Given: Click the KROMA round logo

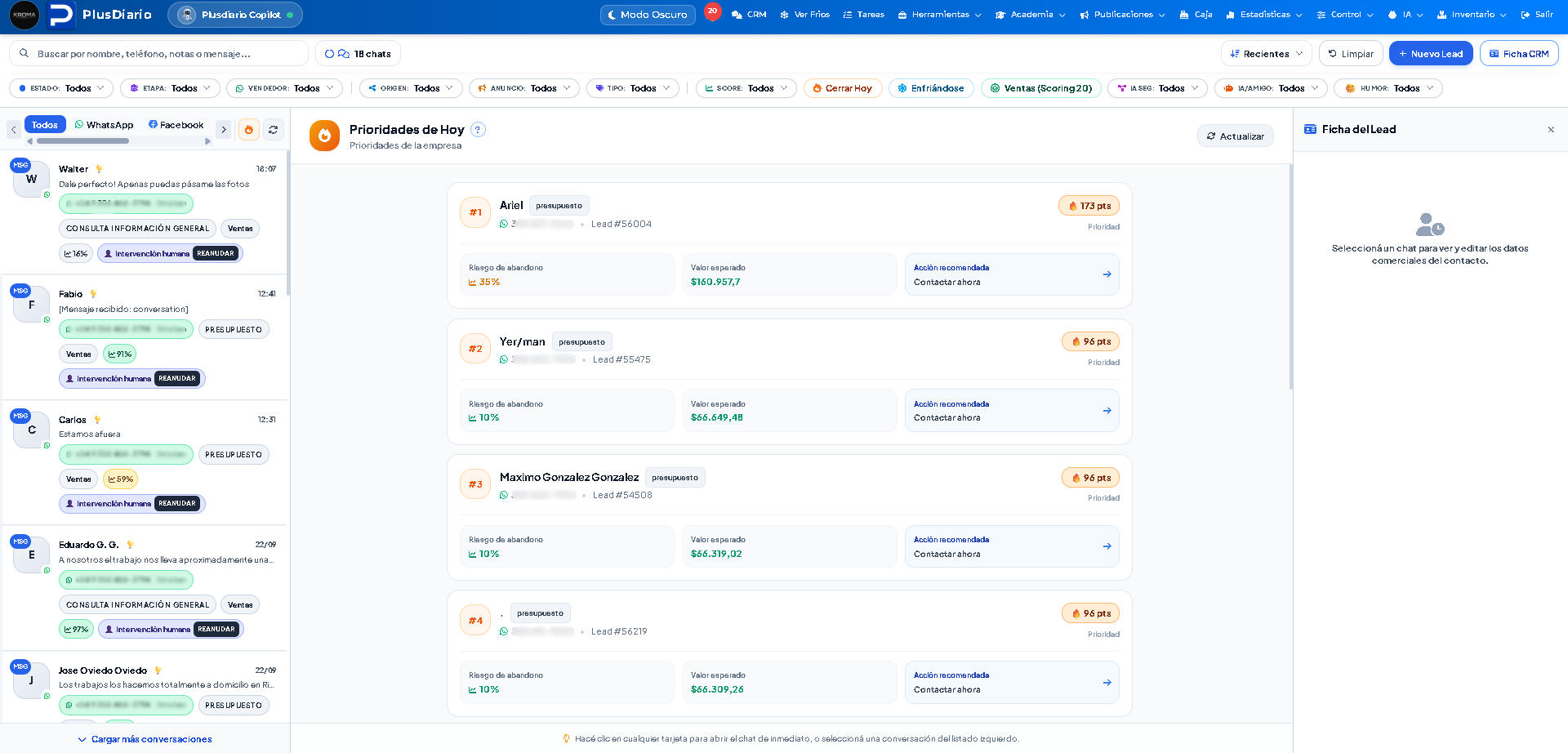Looking at the screenshot, I should click(x=24, y=15).
